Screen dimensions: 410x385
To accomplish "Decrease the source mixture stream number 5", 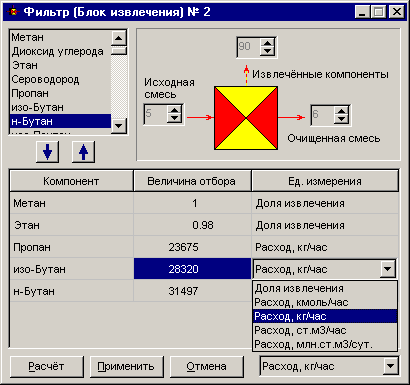I will click(x=174, y=118).
